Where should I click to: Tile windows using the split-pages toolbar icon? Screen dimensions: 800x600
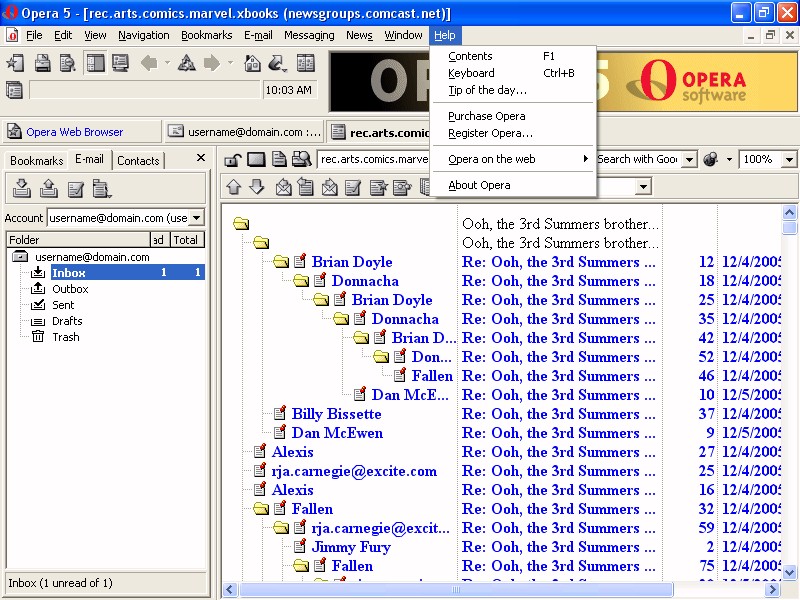306,63
